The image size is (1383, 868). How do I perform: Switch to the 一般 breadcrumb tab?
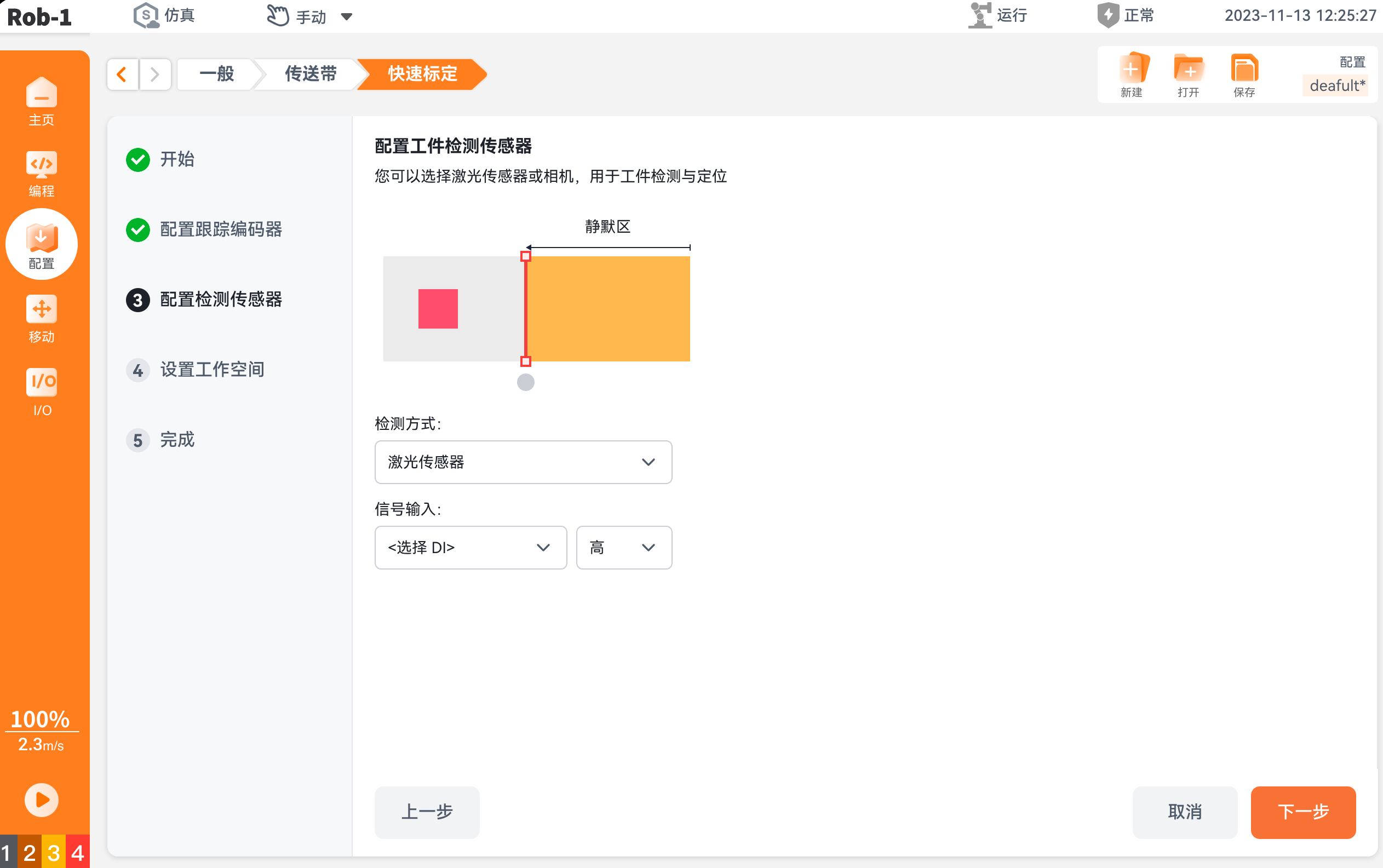coord(217,74)
